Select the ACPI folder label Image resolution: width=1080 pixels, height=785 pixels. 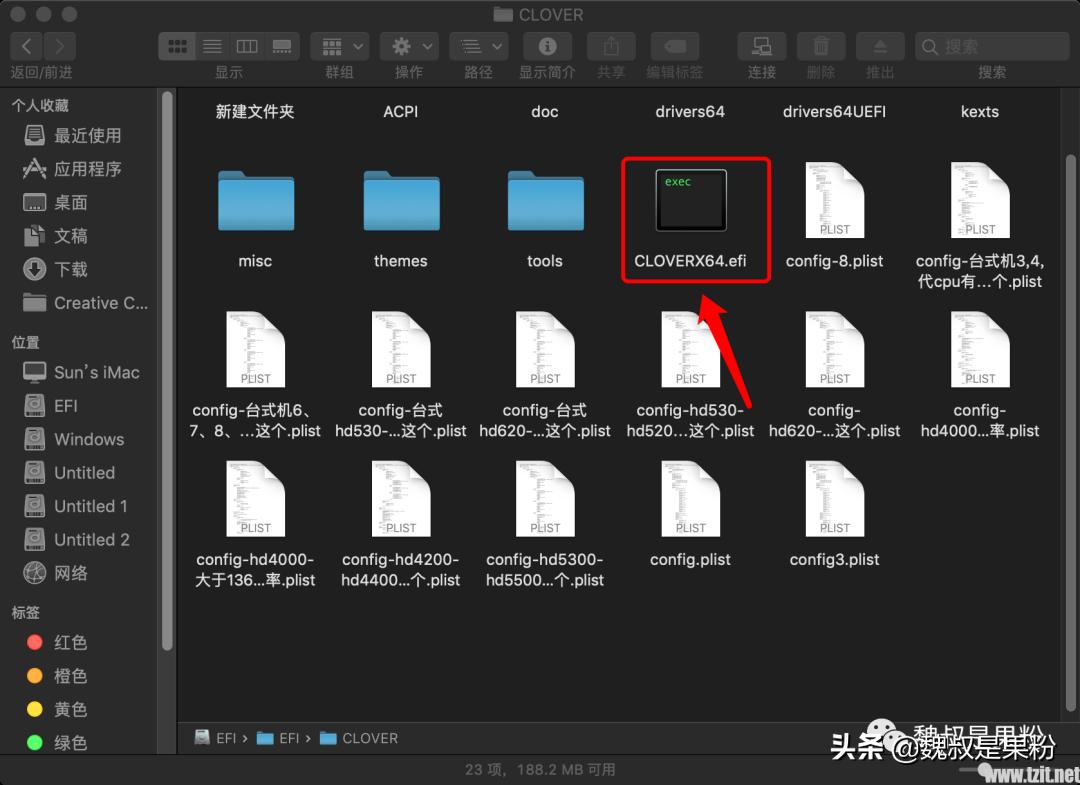click(400, 112)
